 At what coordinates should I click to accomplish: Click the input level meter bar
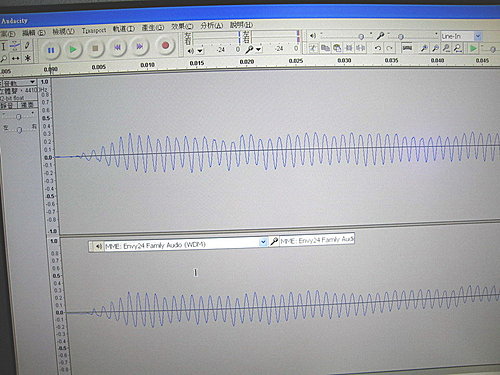[275, 36]
